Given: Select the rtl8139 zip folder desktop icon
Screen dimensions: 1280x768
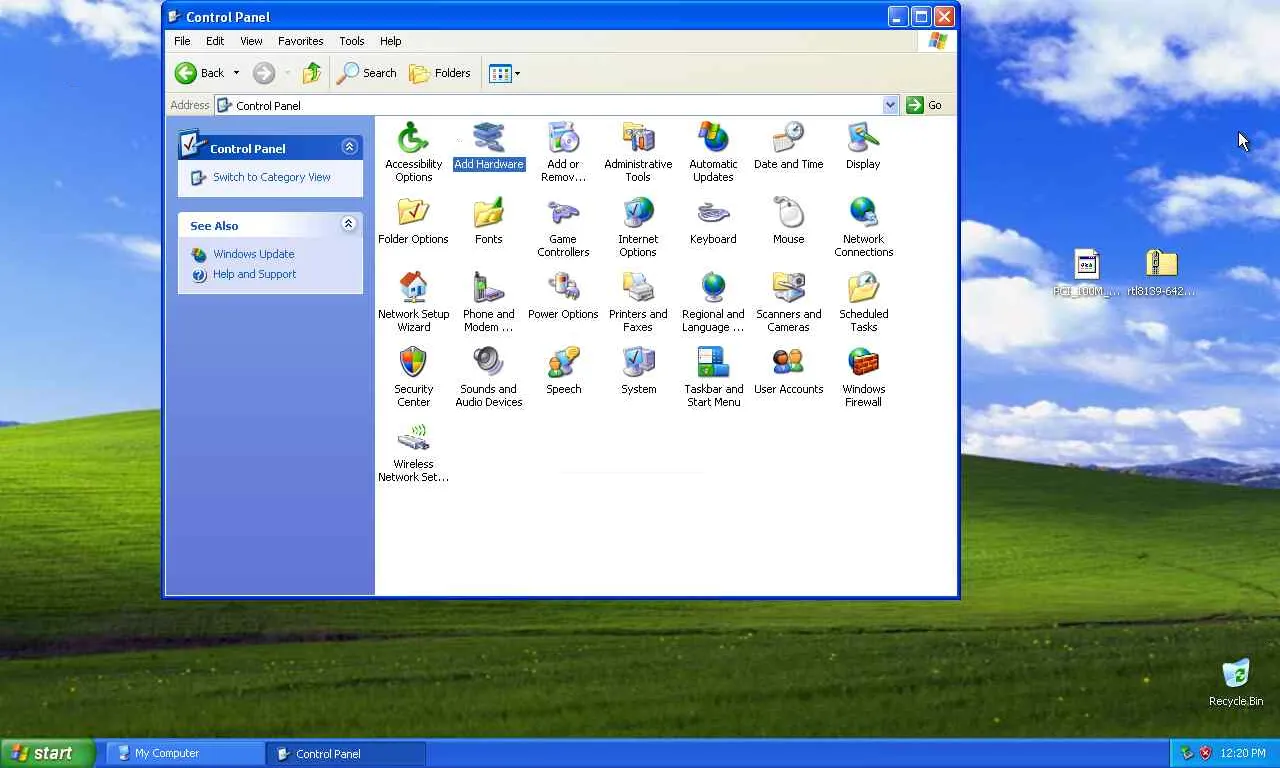Looking at the screenshot, I should tap(1161, 273).
